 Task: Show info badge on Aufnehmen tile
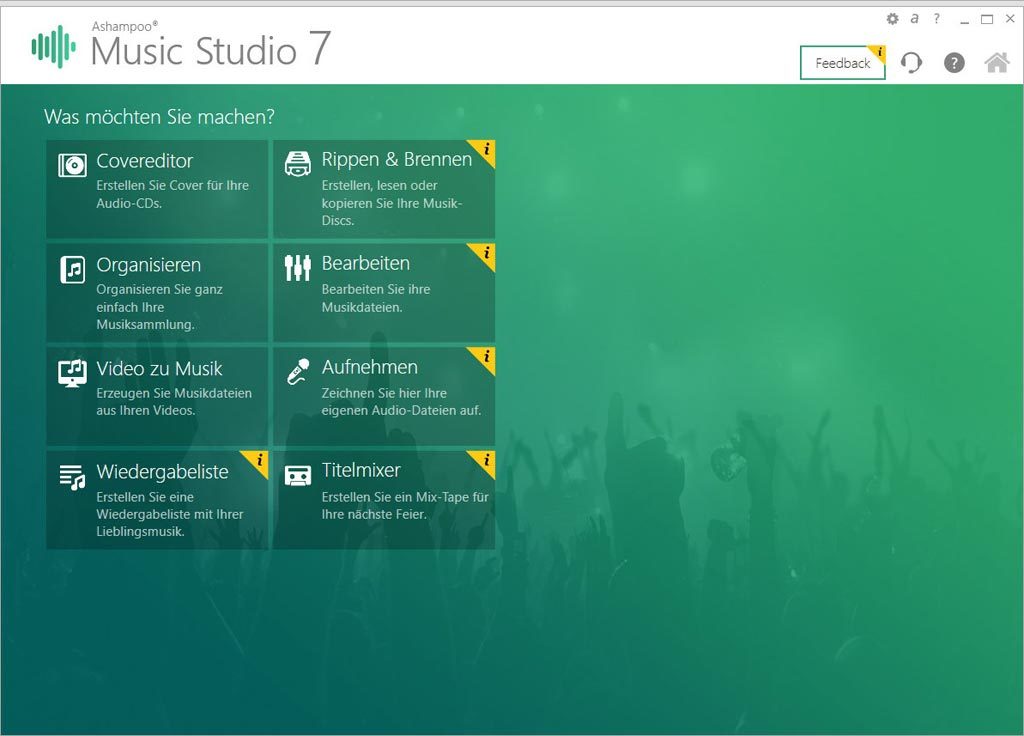click(x=485, y=357)
